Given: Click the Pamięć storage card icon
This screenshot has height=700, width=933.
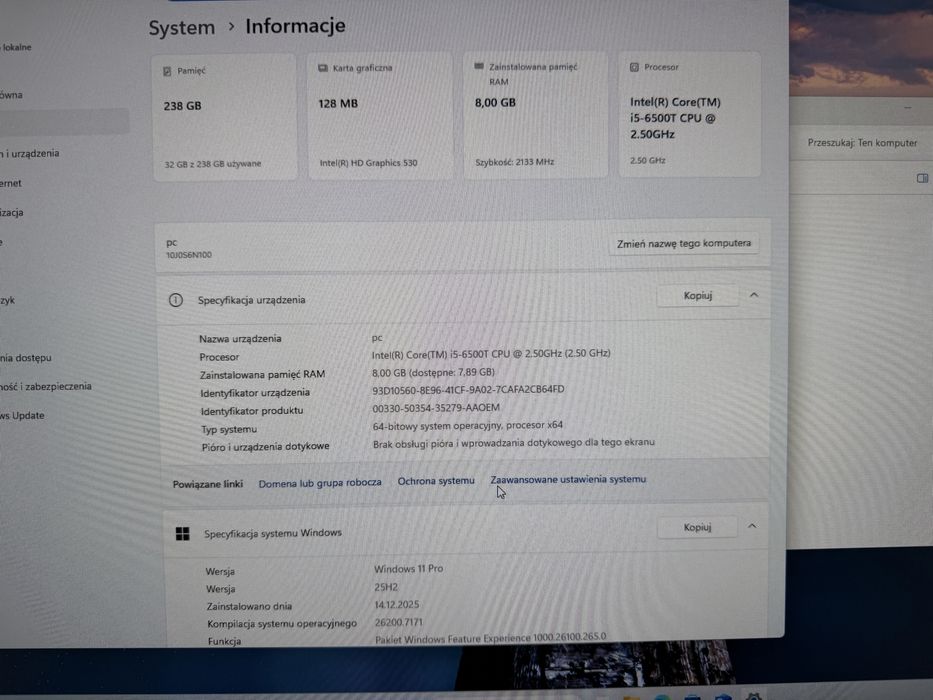Looking at the screenshot, I should click(x=167, y=71).
